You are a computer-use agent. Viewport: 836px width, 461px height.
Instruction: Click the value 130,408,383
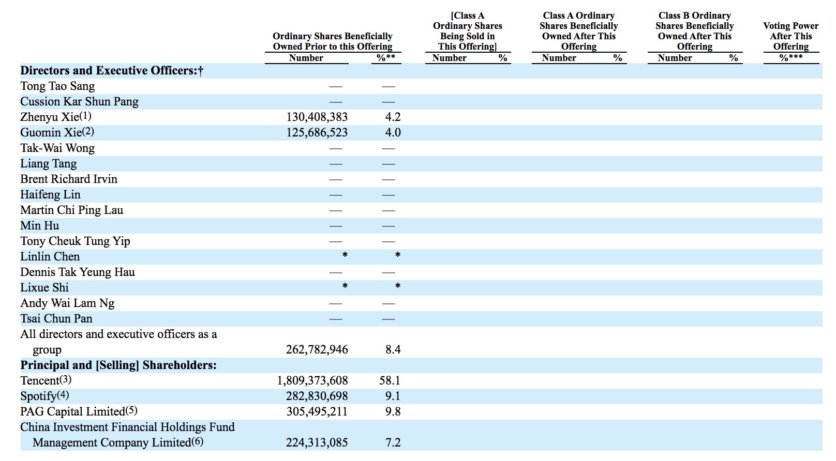(x=317, y=117)
